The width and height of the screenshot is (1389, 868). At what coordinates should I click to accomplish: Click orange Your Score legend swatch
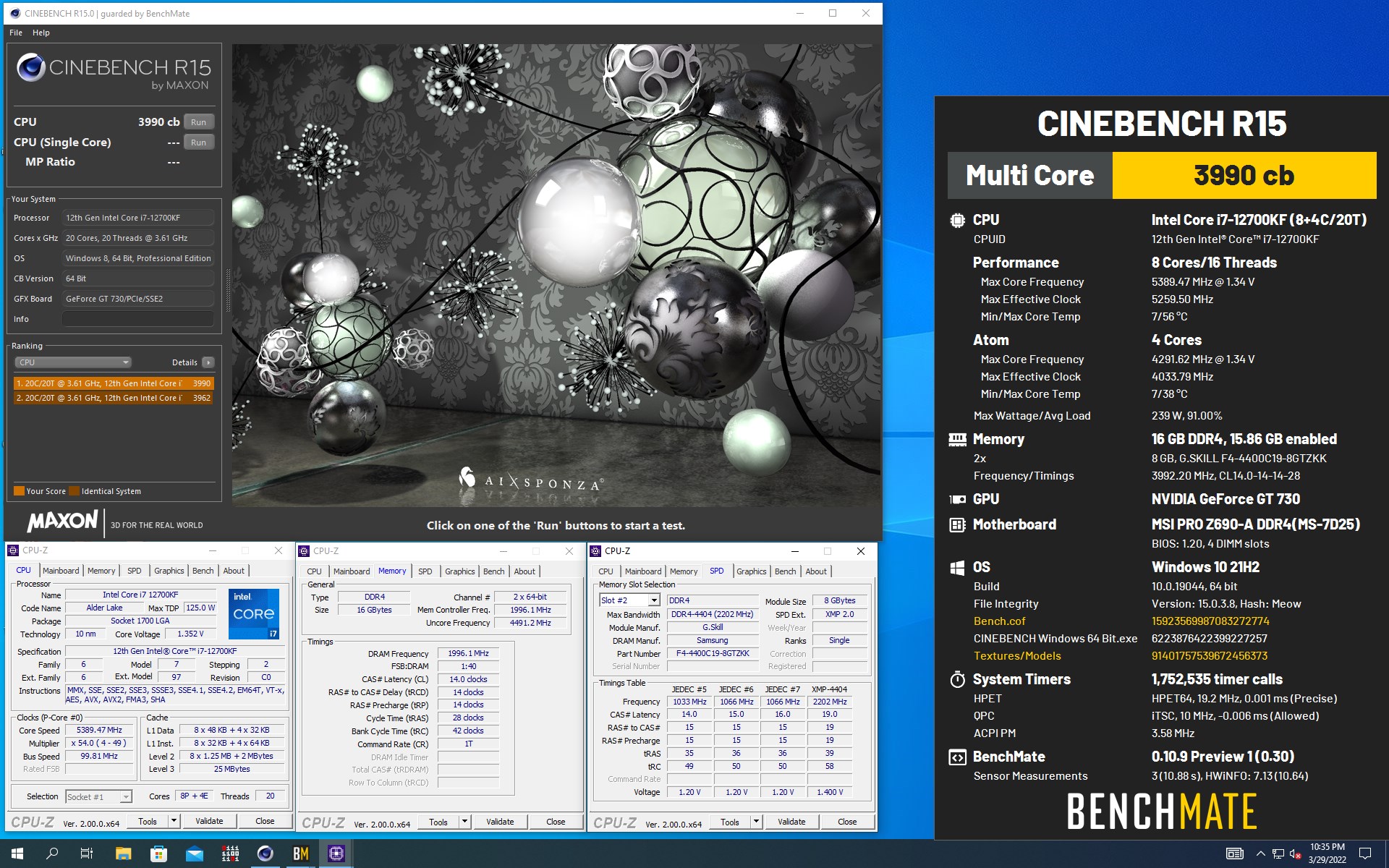point(20,491)
